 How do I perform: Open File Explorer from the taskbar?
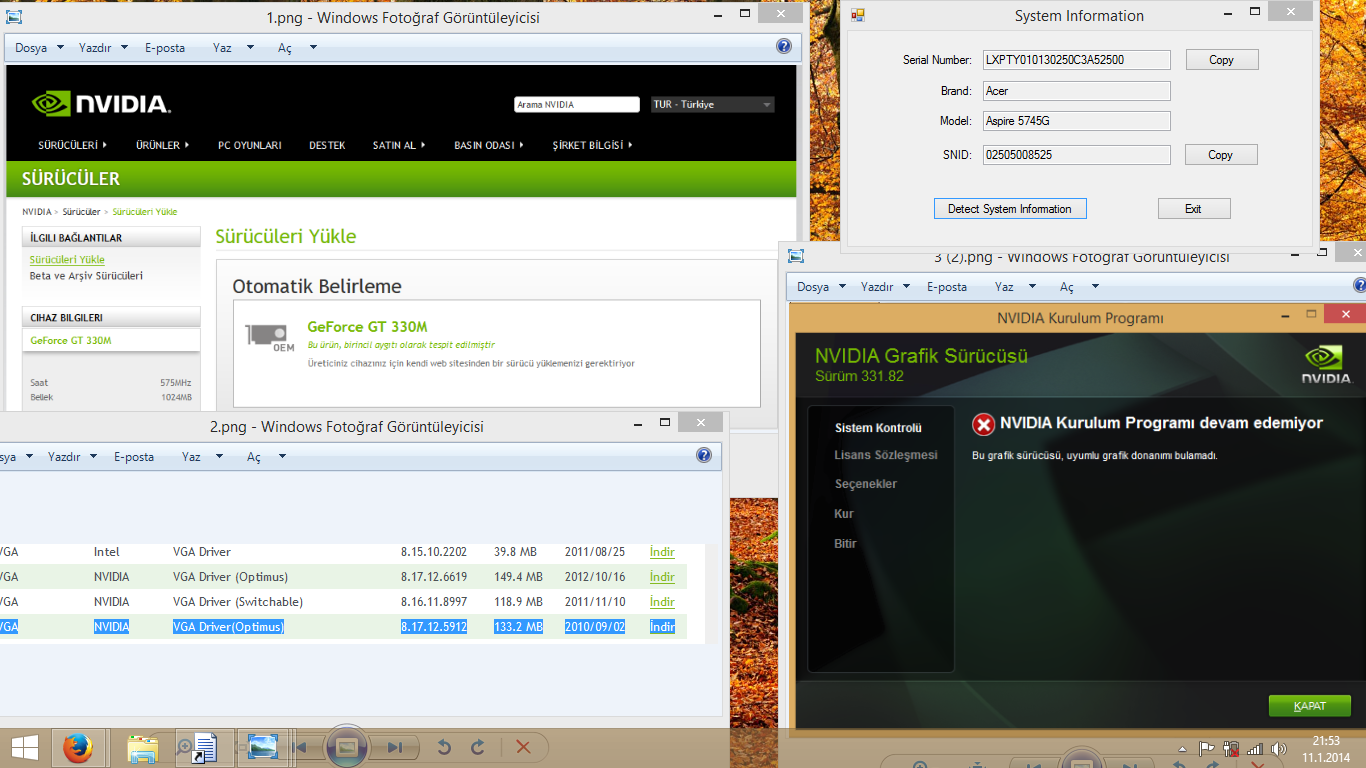(142, 747)
